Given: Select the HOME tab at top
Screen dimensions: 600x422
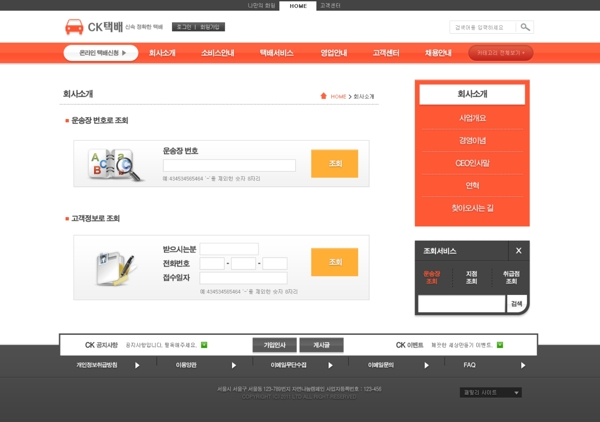Looking at the screenshot, I should click(x=298, y=6).
